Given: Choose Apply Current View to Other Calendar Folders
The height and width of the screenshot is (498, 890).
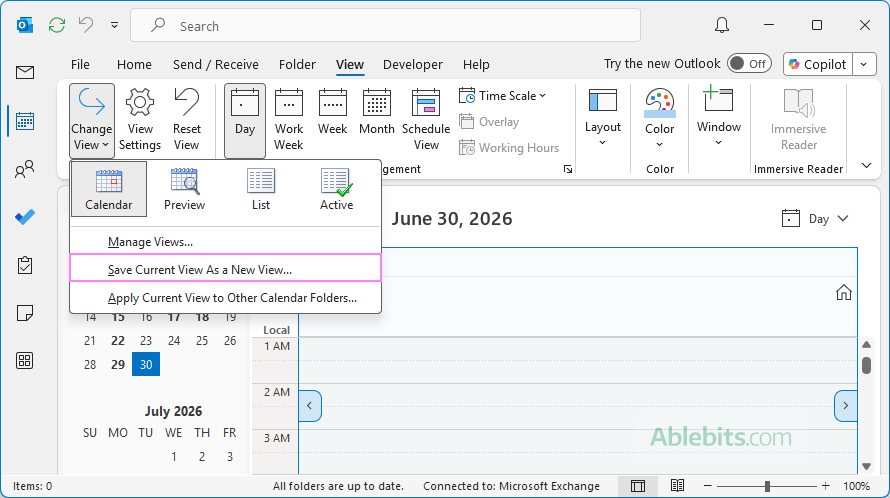Looking at the screenshot, I should (225, 298).
